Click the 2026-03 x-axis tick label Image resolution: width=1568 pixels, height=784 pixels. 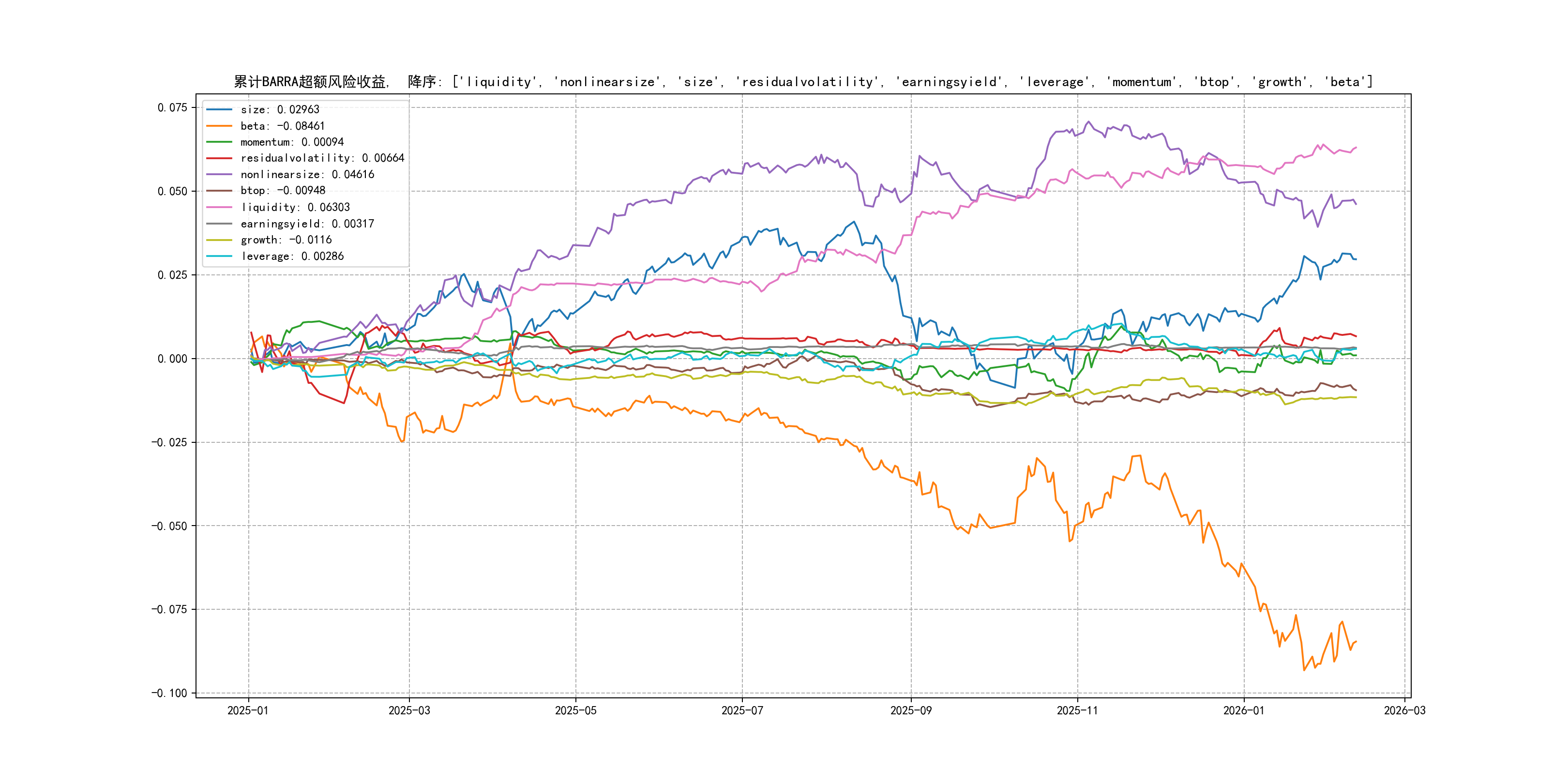coord(1404,710)
